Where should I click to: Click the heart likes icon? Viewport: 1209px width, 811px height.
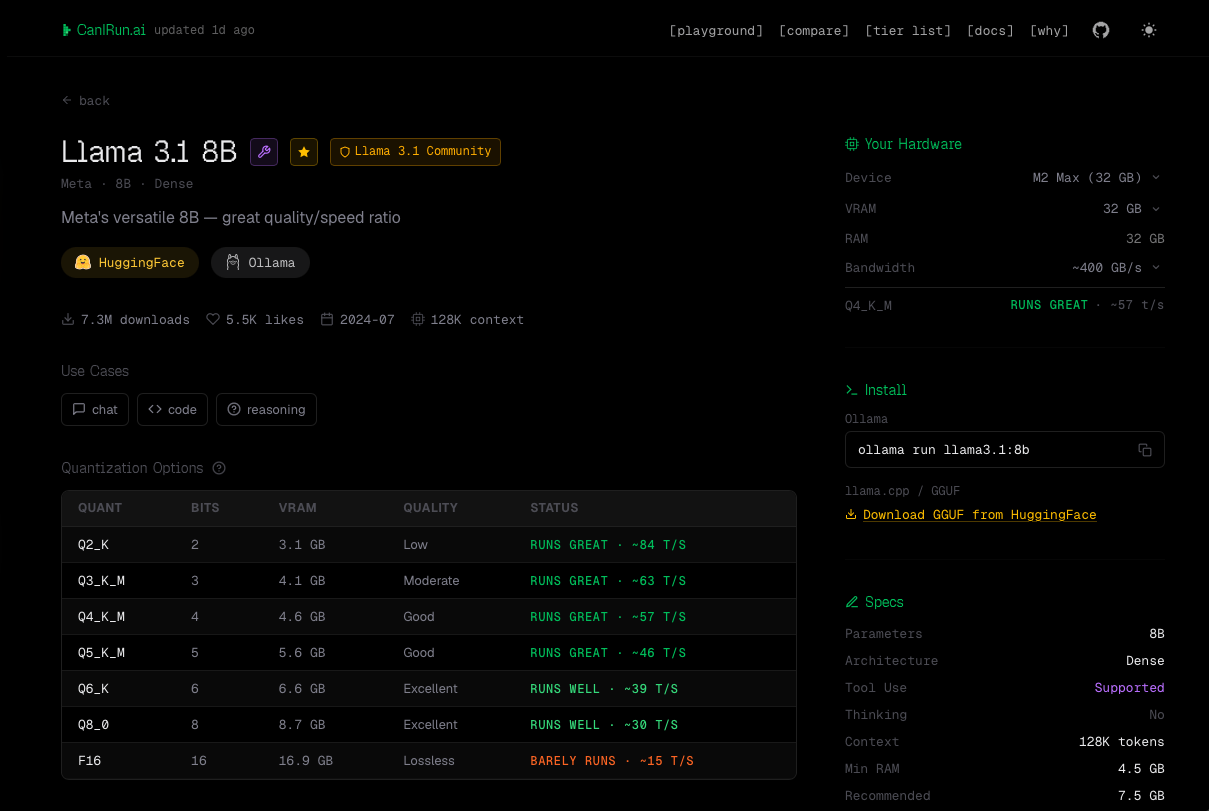click(213, 320)
